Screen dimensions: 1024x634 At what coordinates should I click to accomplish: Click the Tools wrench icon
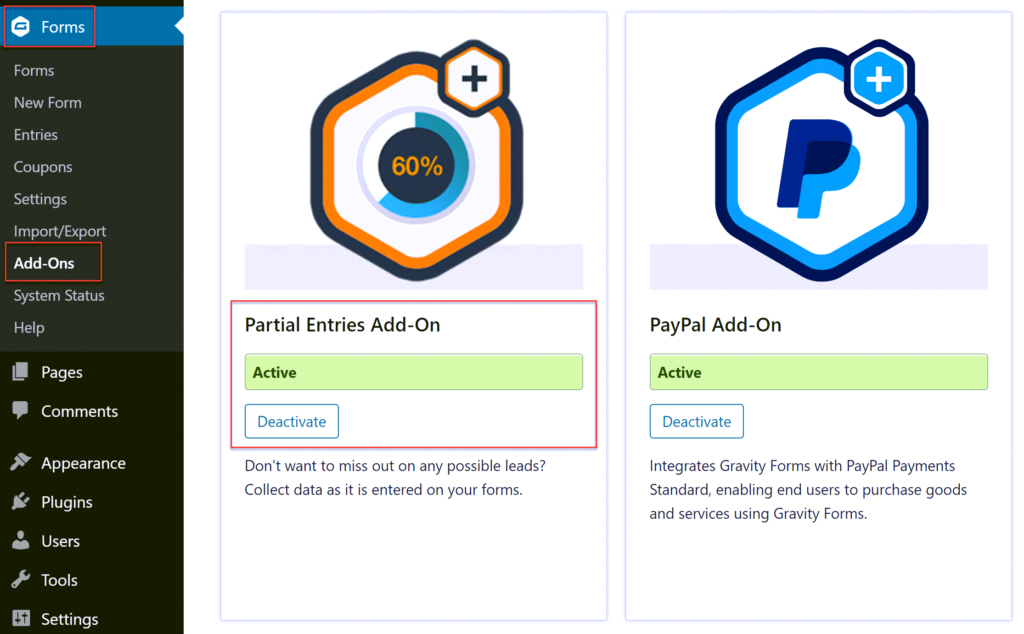point(22,579)
